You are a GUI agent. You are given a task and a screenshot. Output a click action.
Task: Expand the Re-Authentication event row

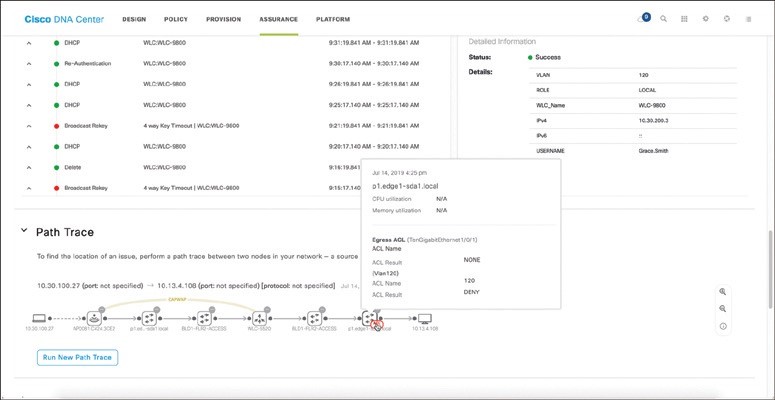pos(29,64)
